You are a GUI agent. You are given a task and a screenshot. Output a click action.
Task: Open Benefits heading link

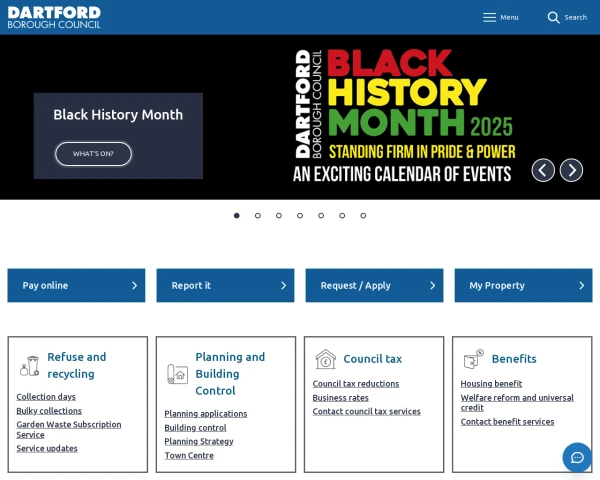click(514, 359)
